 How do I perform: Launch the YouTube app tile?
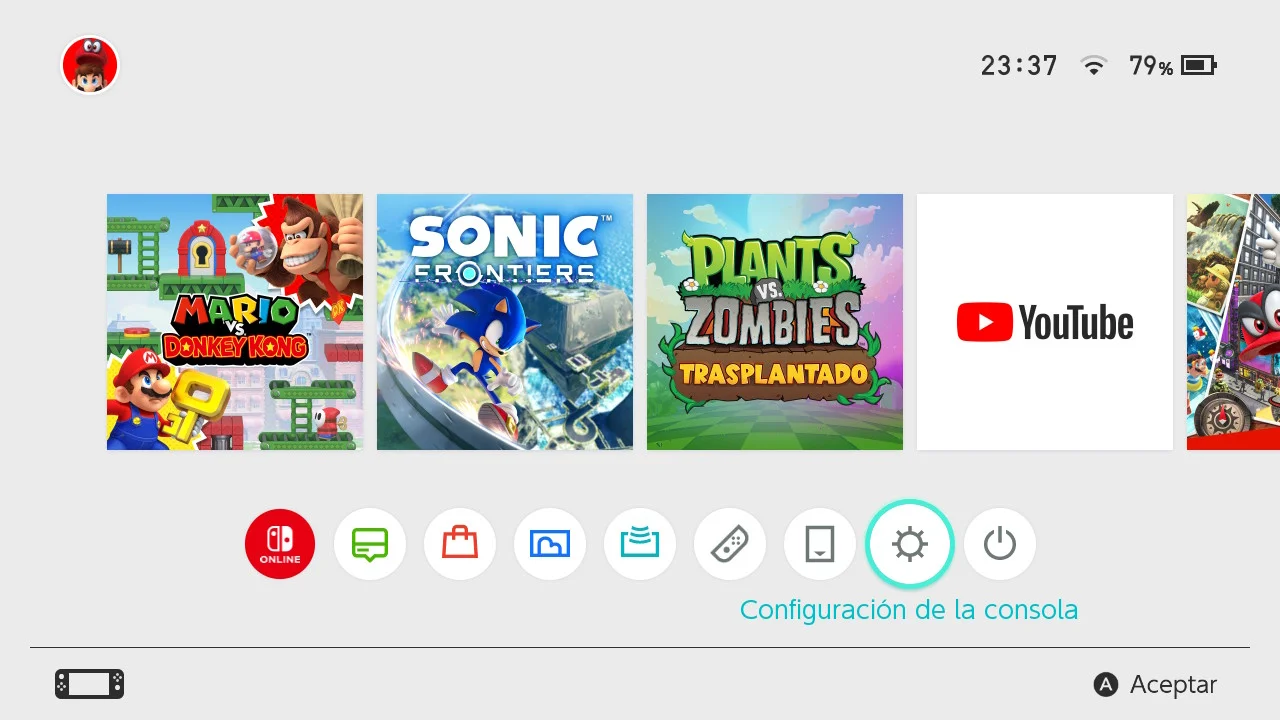click(1045, 322)
